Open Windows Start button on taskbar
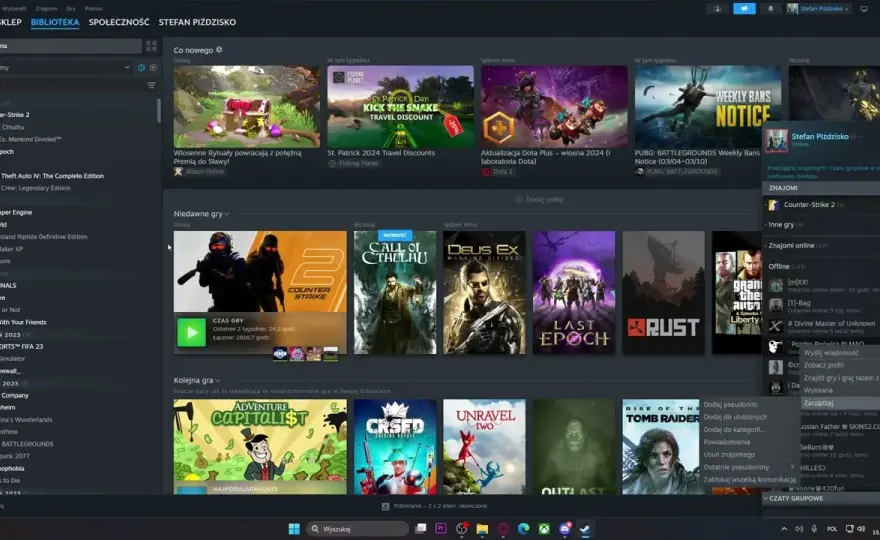 294,529
